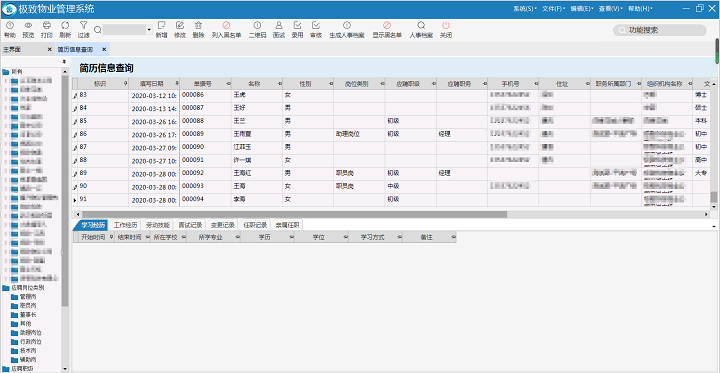
Task: Select the 管理岗 tree item
Action: pos(28,297)
